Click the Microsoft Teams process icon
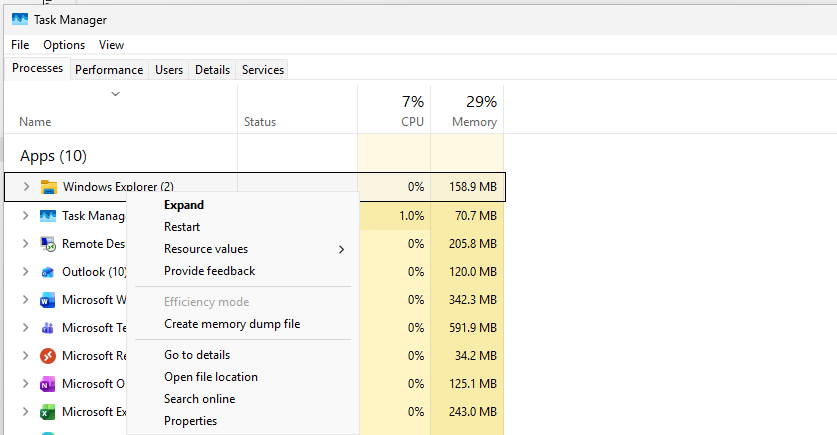Image resolution: width=837 pixels, height=435 pixels. [48, 328]
